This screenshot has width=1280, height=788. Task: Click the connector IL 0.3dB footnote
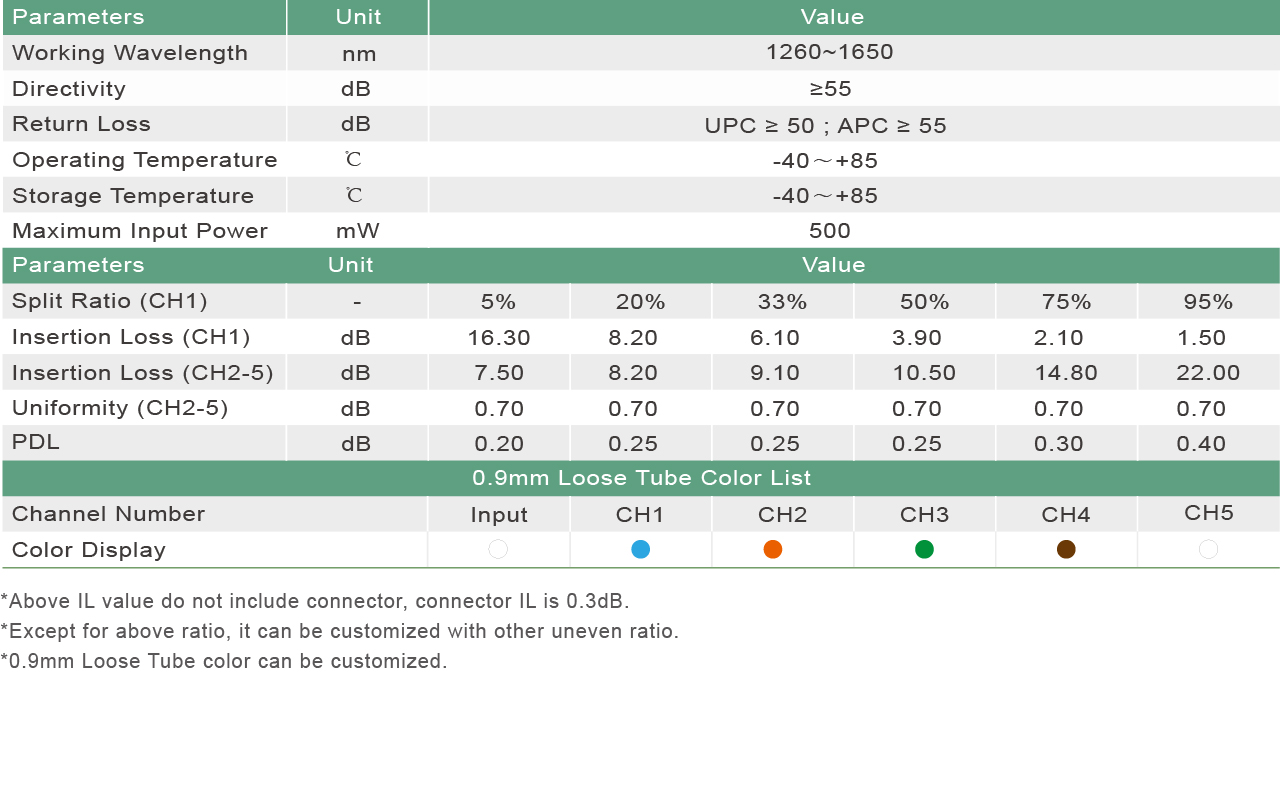tap(315, 601)
